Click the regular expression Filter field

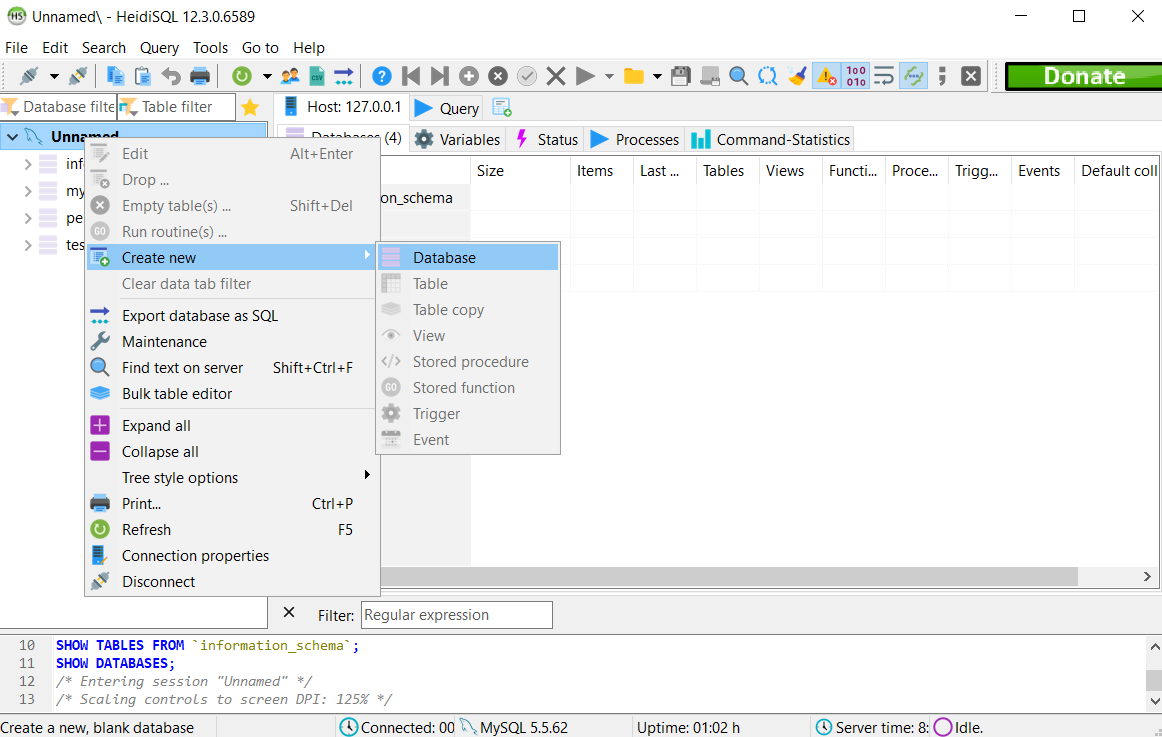pos(456,615)
